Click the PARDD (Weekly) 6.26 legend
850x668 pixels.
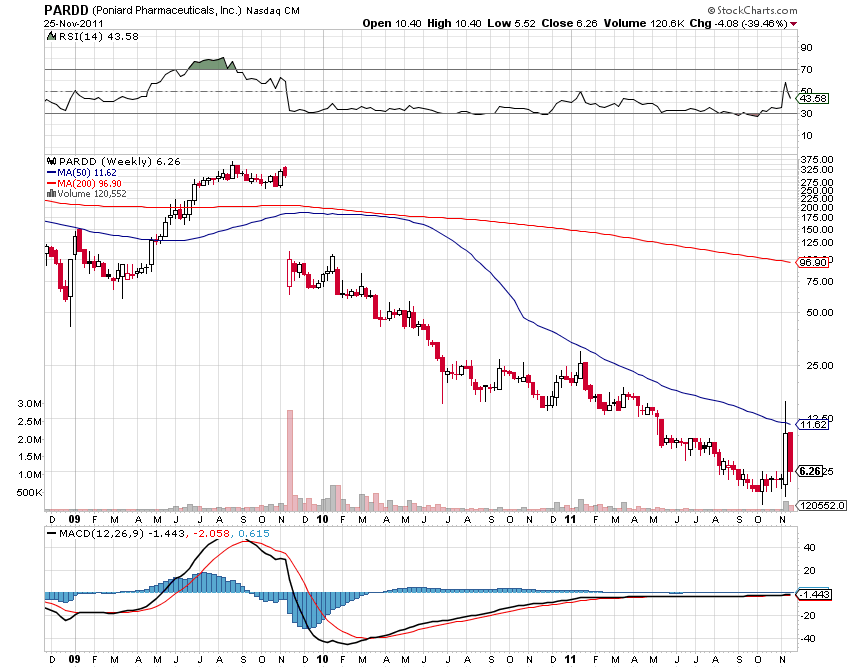coord(119,162)
